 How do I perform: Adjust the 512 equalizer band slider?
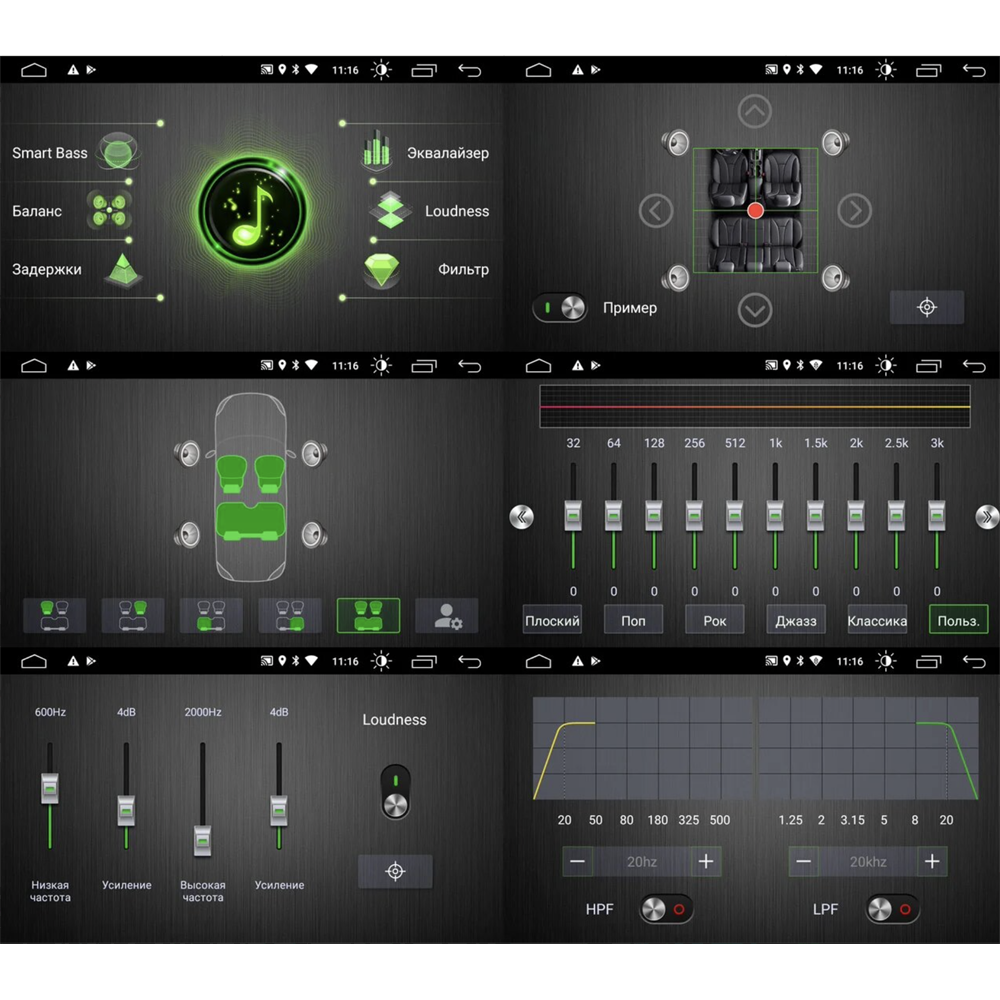point(735,516)
